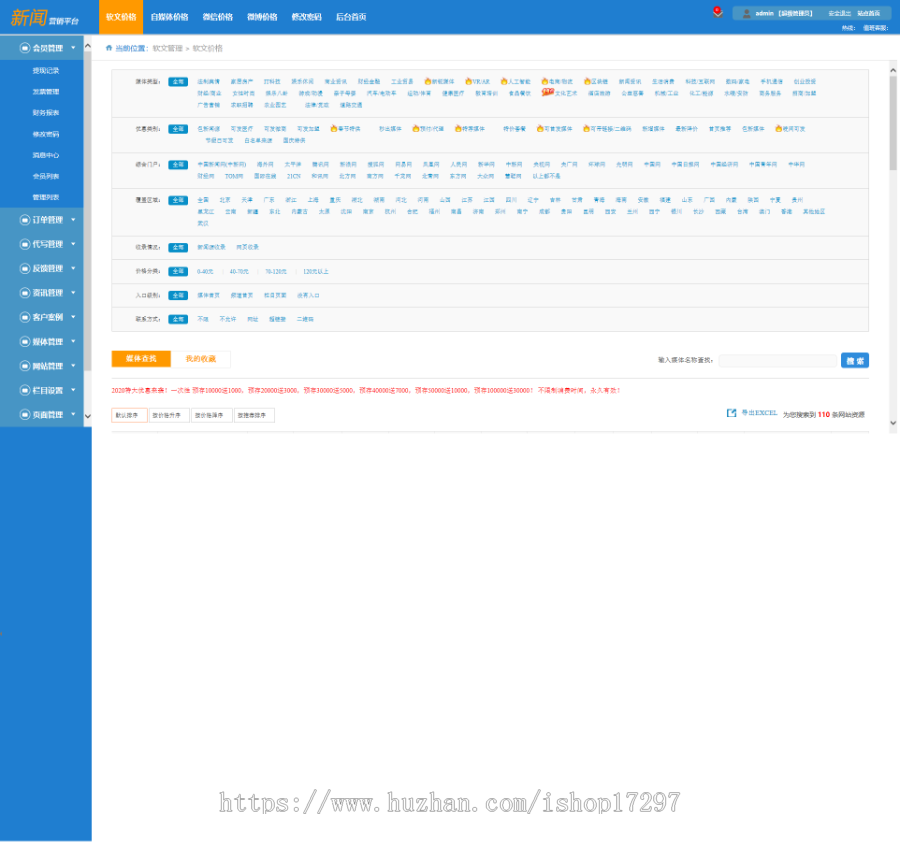The height and width of the screenshot is (850, 900).
Task: Open the message notification icon with red badge
Action: [x=717, y=12]
